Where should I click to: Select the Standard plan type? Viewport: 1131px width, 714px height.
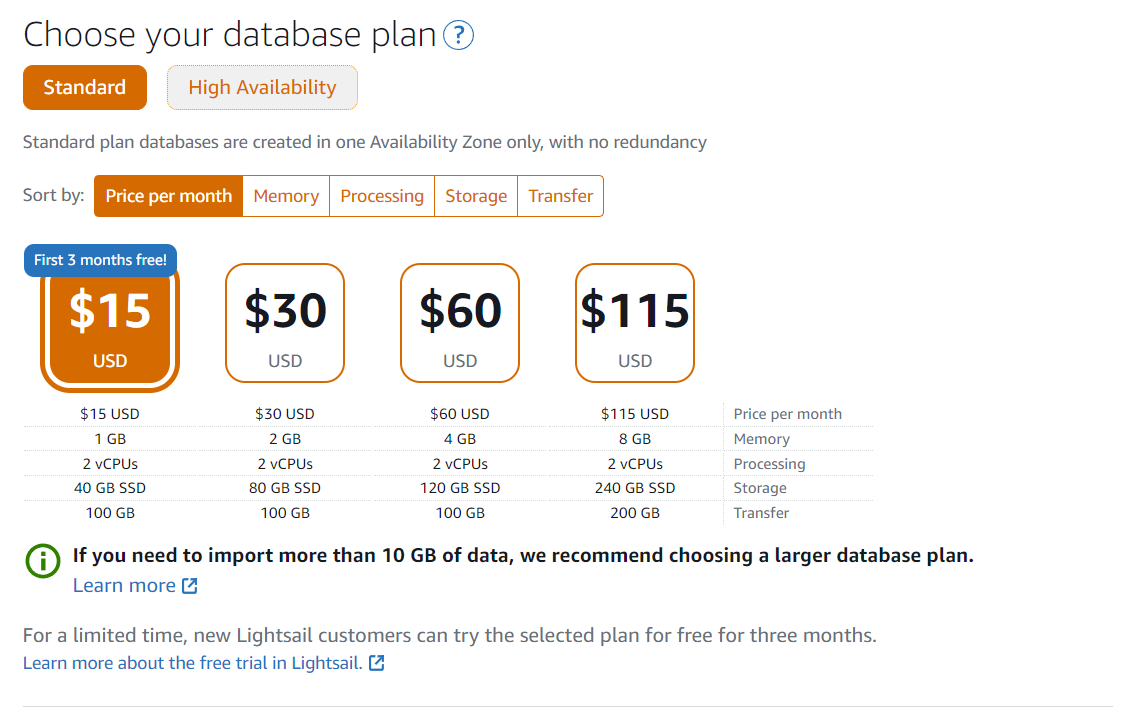[85, 87]
